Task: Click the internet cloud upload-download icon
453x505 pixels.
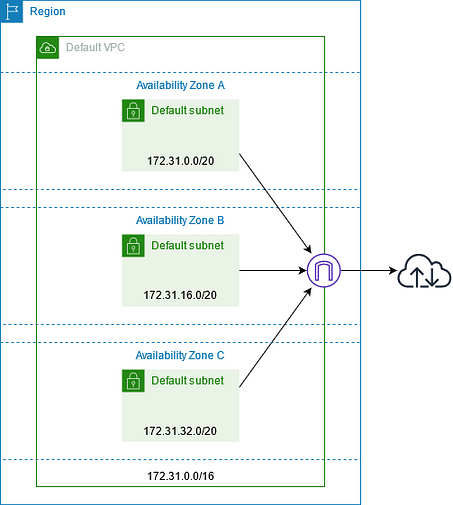Action: pos(424,271)
